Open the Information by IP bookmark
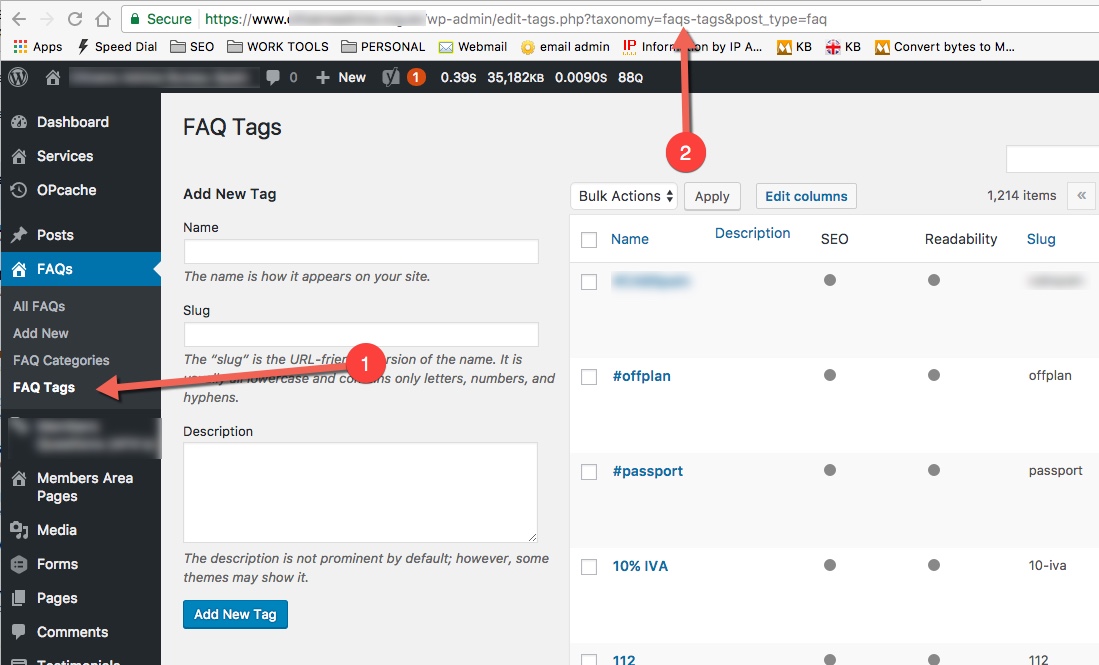Viewport: 1099px width, 665px height. coord(692,47)
